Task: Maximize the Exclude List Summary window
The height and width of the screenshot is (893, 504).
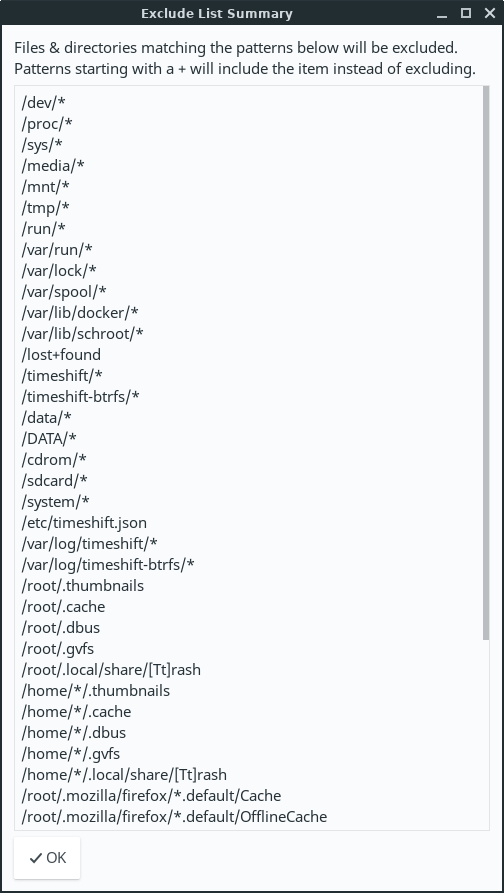Action: point(466,13)
